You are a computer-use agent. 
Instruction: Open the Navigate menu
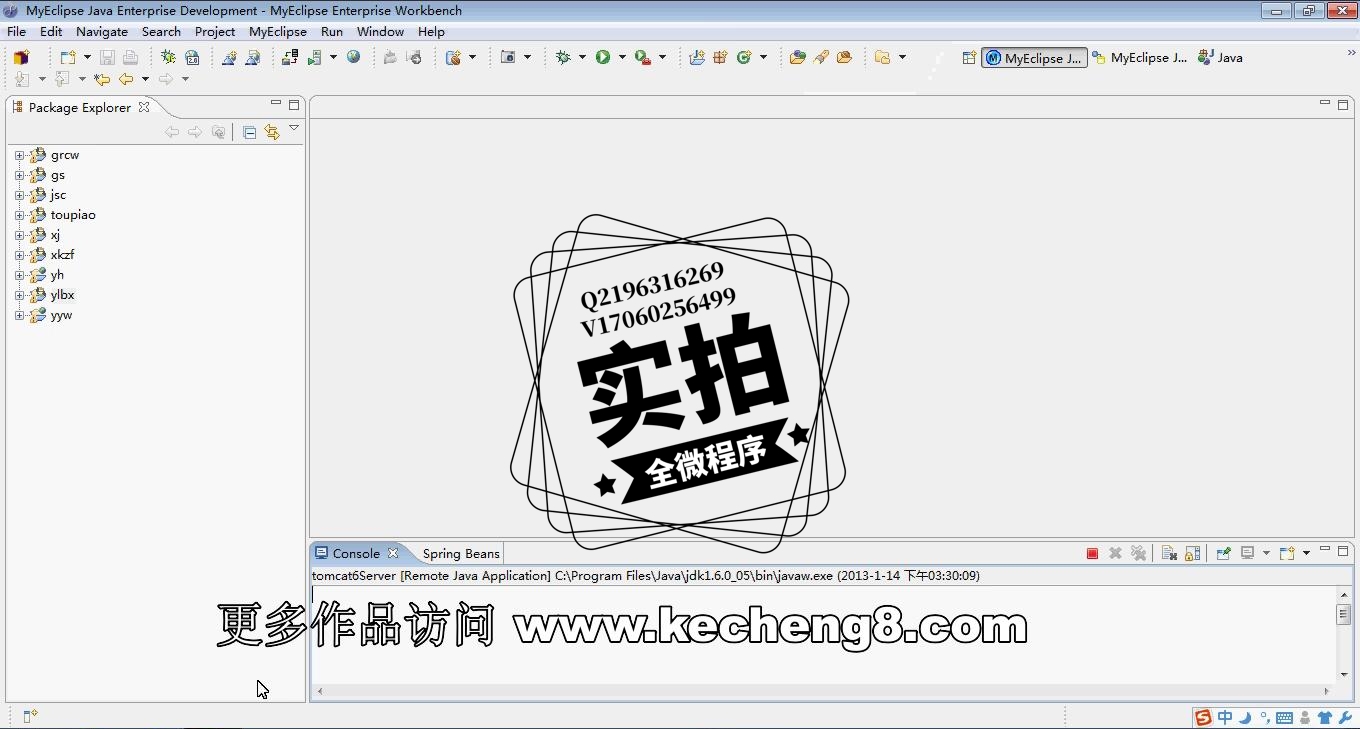[102, 32]
